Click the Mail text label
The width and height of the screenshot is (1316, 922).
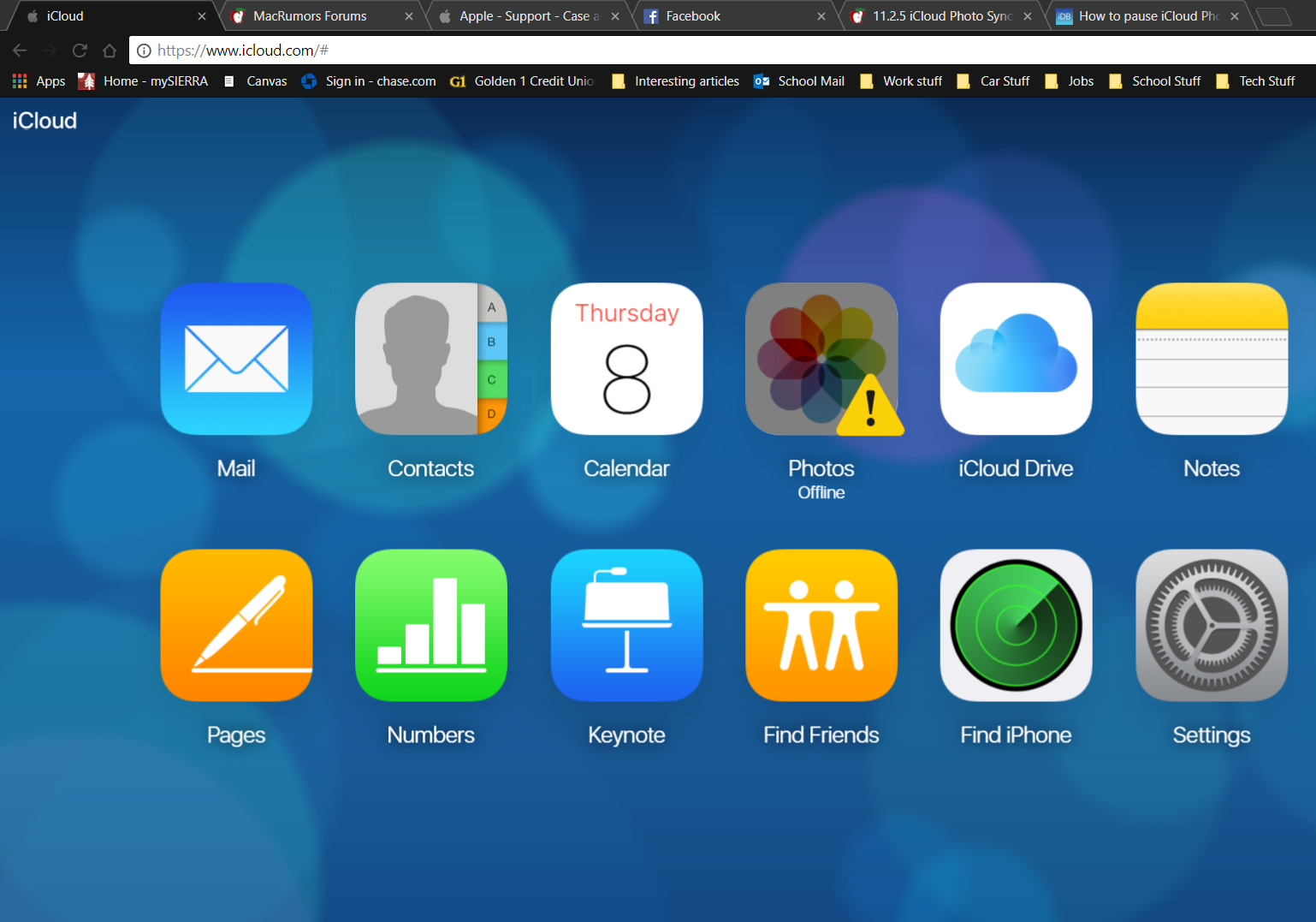tap(236, 468)
